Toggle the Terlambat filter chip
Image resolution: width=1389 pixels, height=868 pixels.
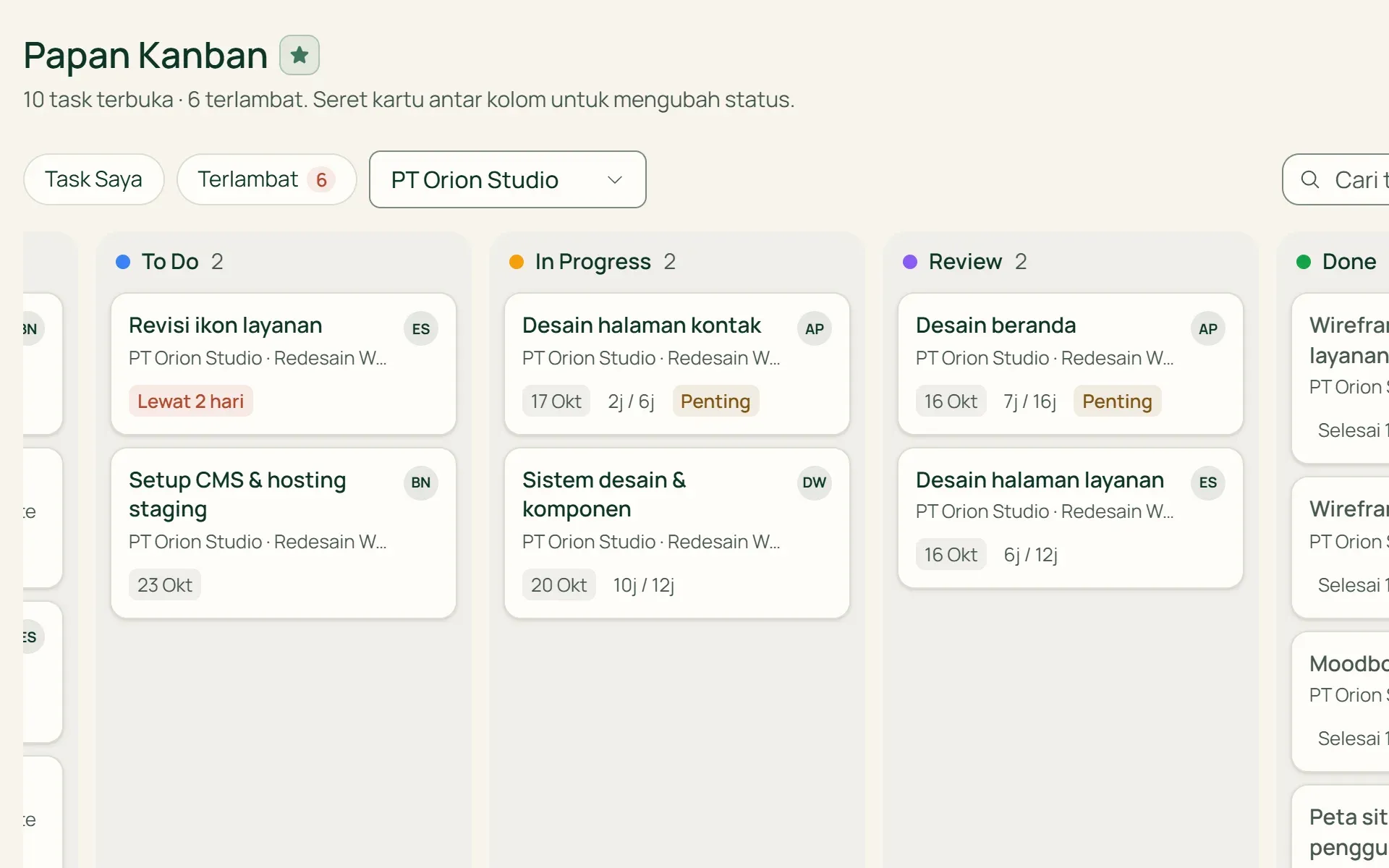point(266,179)
